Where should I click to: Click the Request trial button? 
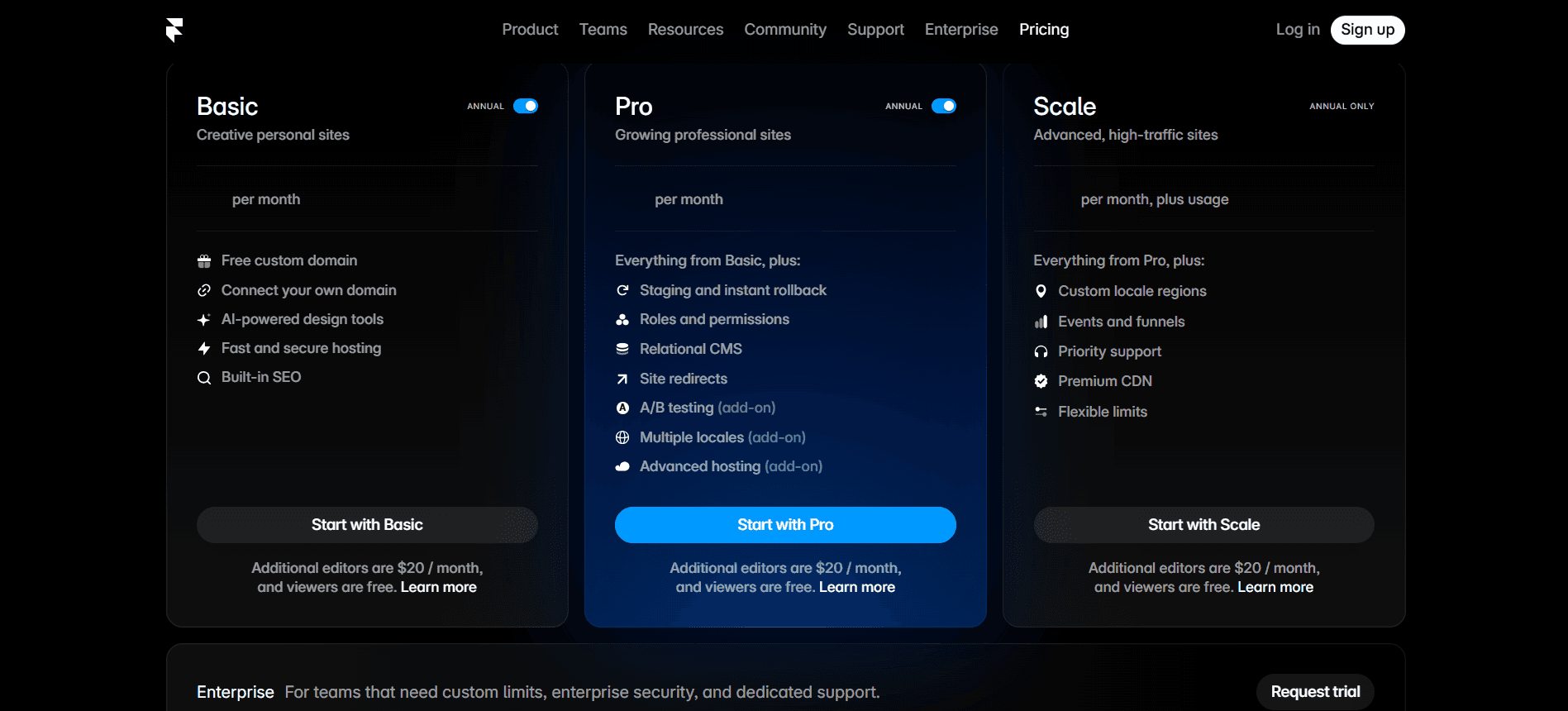click(x=1315, y=692)
